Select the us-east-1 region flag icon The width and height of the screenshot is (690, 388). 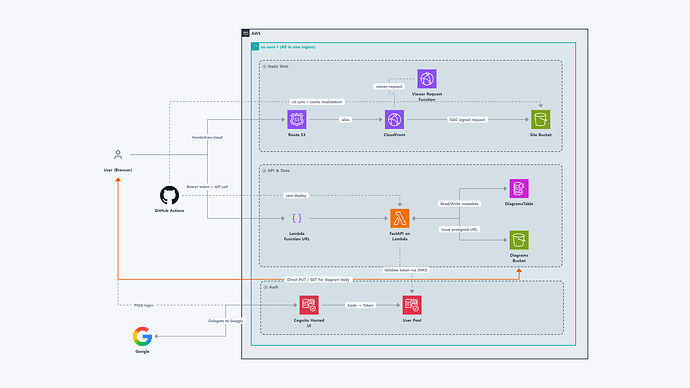pyautogui.click(x=255, y=47)
